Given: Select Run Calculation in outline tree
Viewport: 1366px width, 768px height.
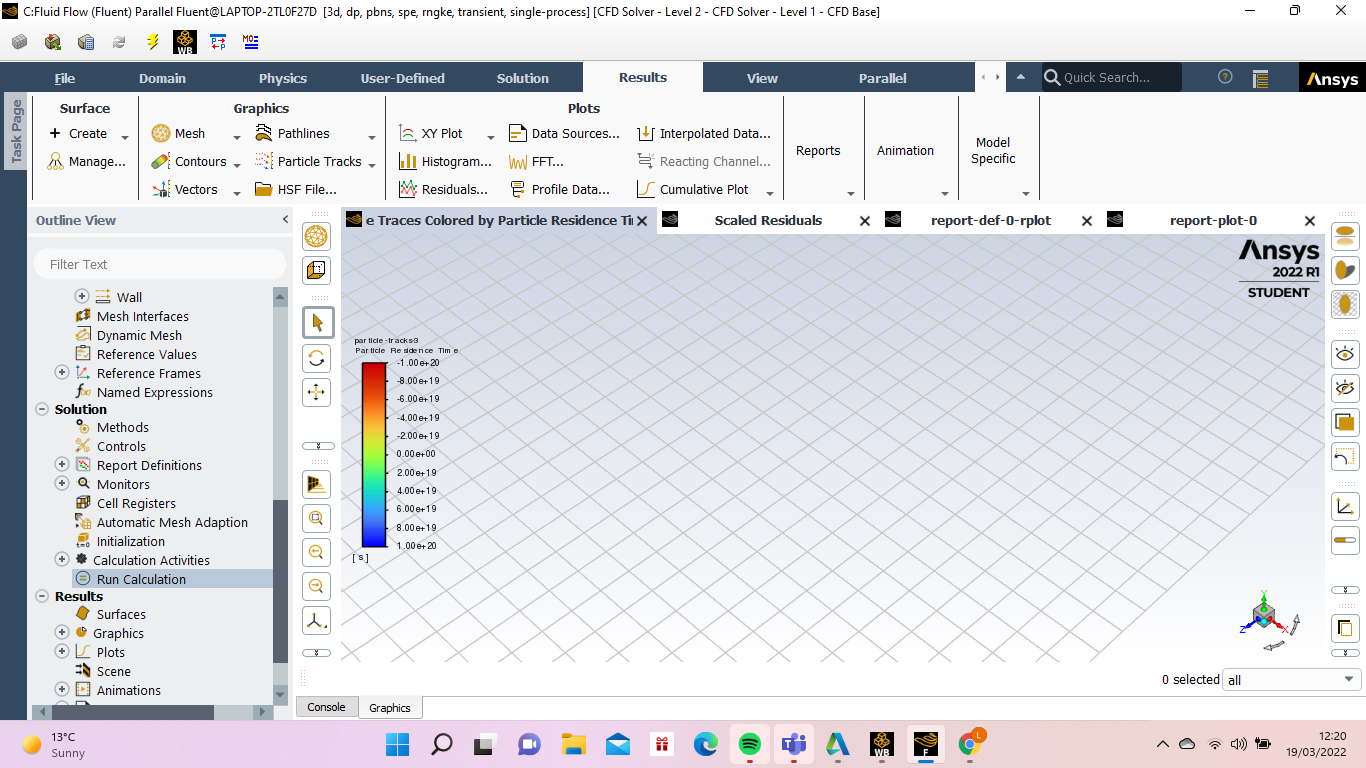Looking at the screenshot, I should [x=141, y=579].
